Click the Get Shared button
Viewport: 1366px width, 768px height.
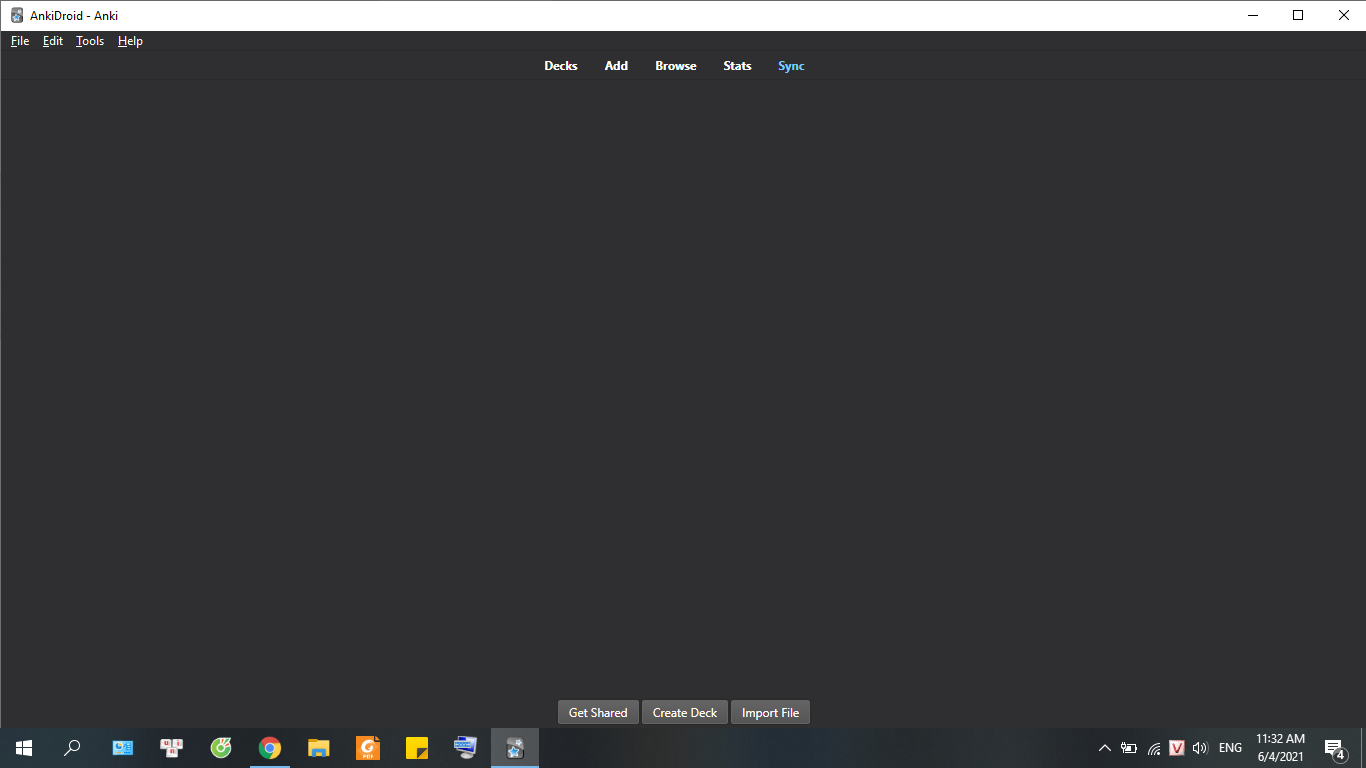598,713
